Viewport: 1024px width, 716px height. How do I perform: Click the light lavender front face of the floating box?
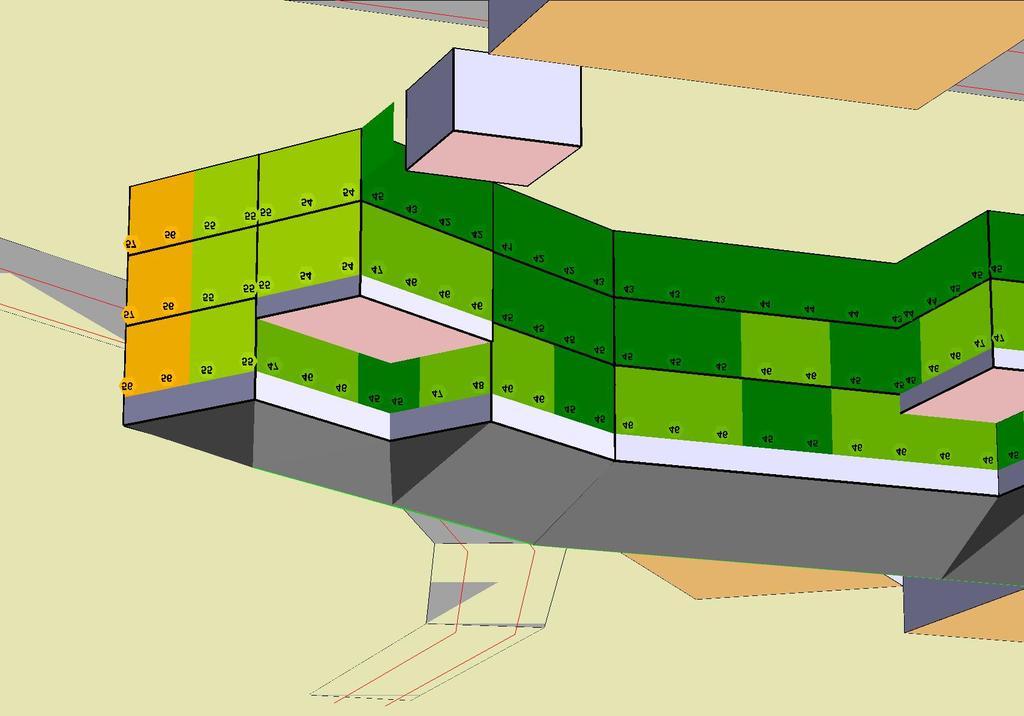[517, 97]
